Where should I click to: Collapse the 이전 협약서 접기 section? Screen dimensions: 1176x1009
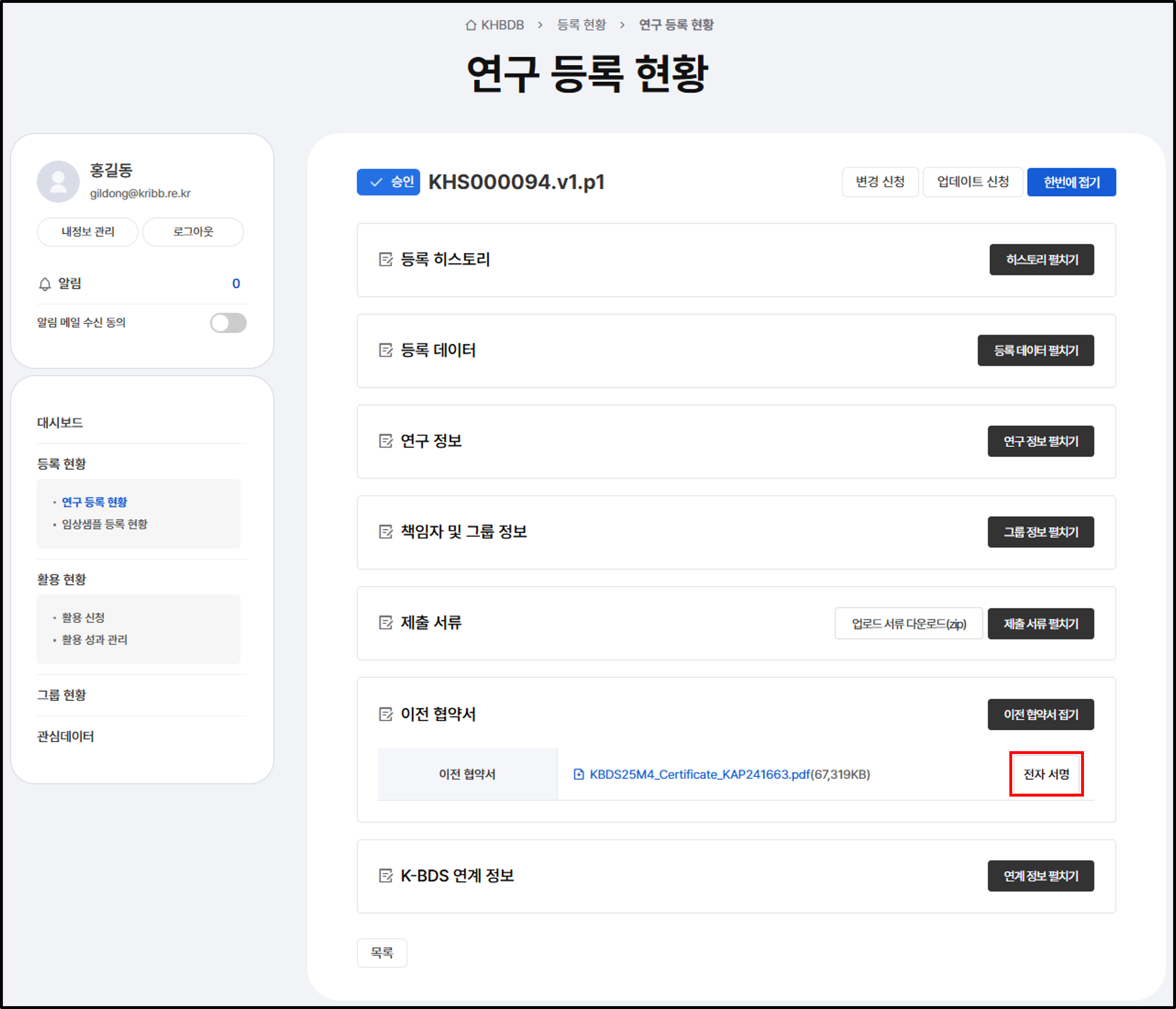click(1041, 714)
